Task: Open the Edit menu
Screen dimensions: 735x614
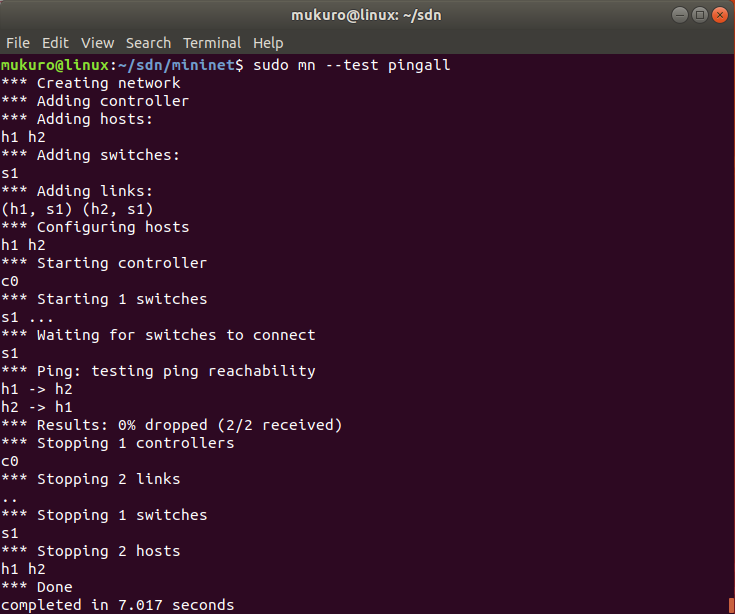Action: 55,43
